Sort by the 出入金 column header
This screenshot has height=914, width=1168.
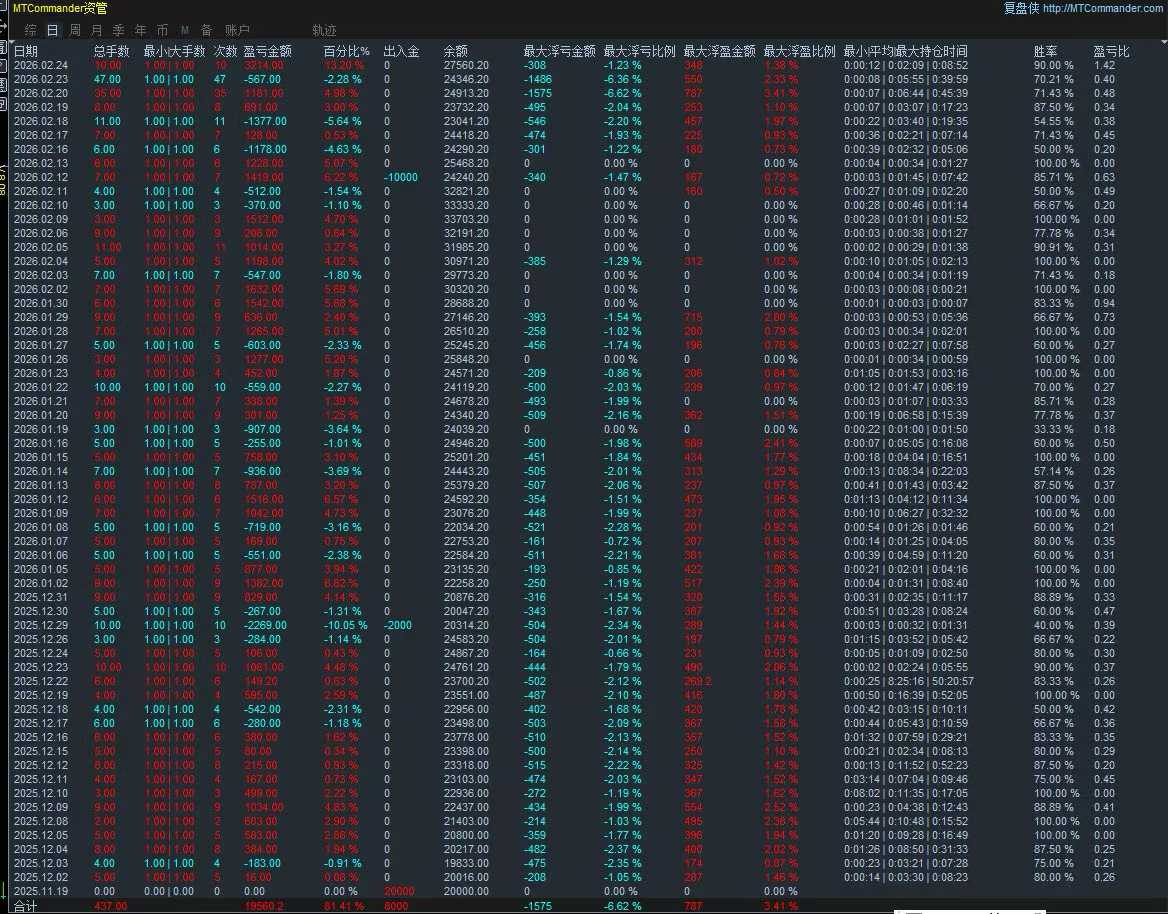[402, 51]
